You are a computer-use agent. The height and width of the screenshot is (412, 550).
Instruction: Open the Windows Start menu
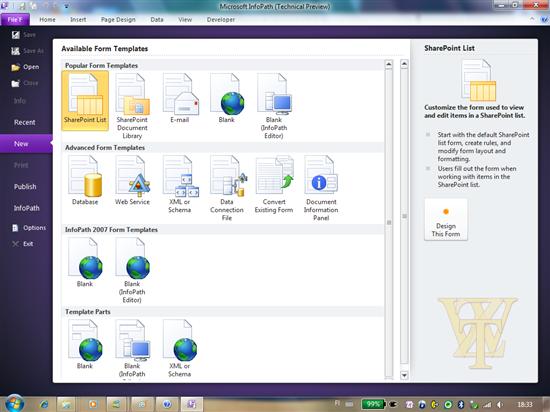pos(14,403)
